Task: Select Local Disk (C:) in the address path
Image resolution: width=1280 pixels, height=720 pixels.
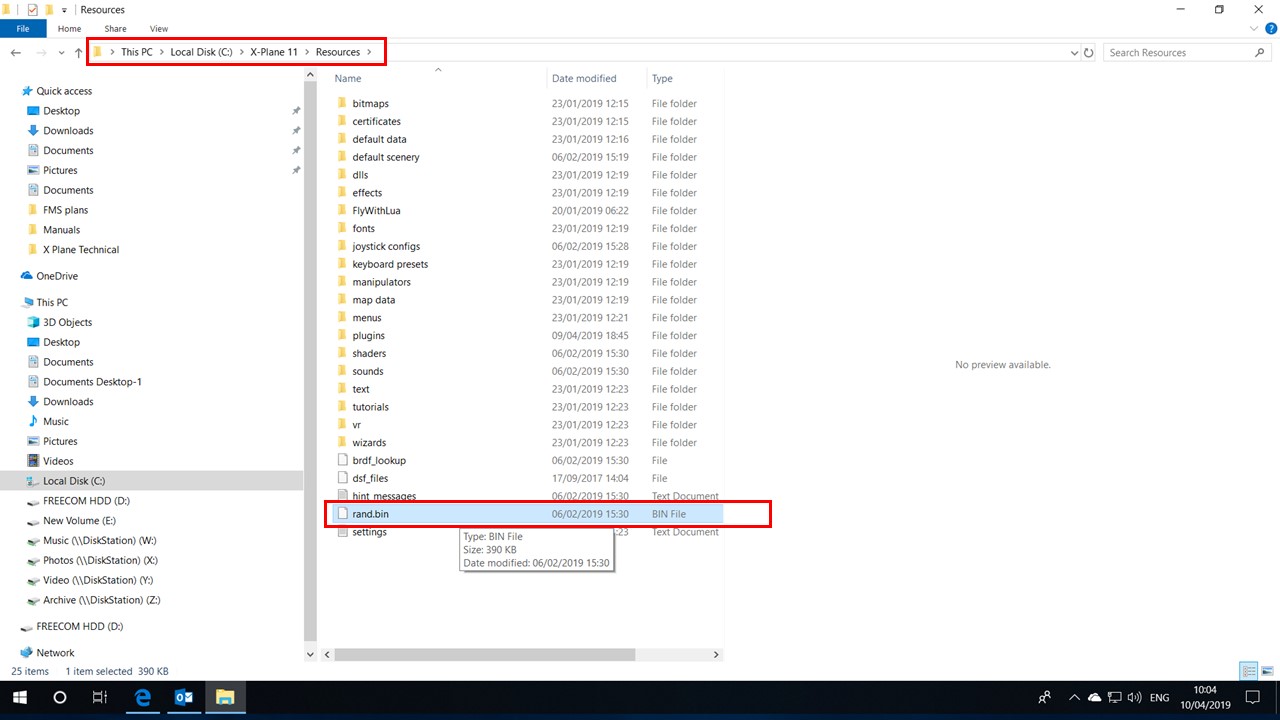Action: click(201, 52)
